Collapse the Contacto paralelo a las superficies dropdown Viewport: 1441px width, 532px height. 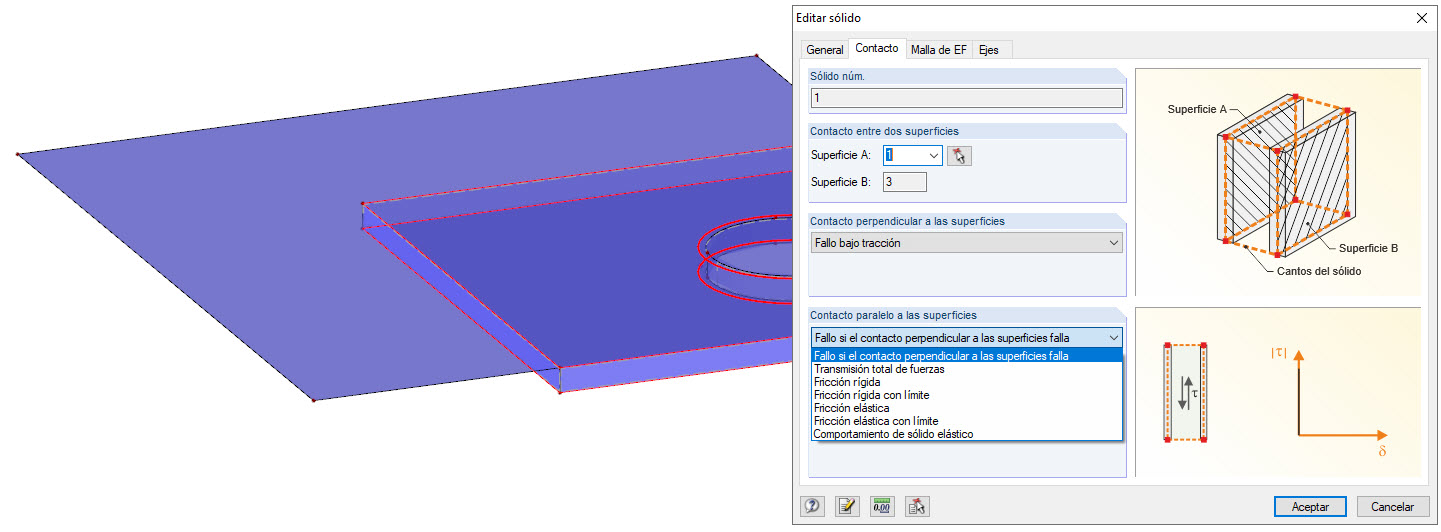click(x=1114, y=338)
